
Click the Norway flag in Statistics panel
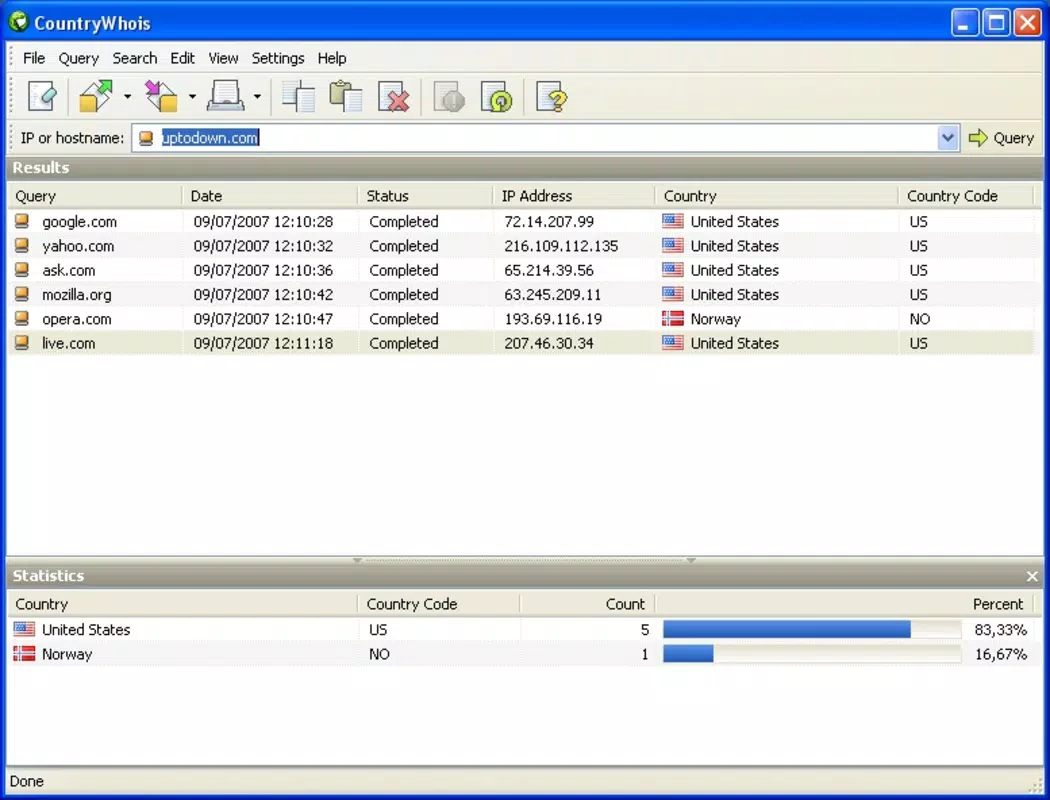coord(24,654)
